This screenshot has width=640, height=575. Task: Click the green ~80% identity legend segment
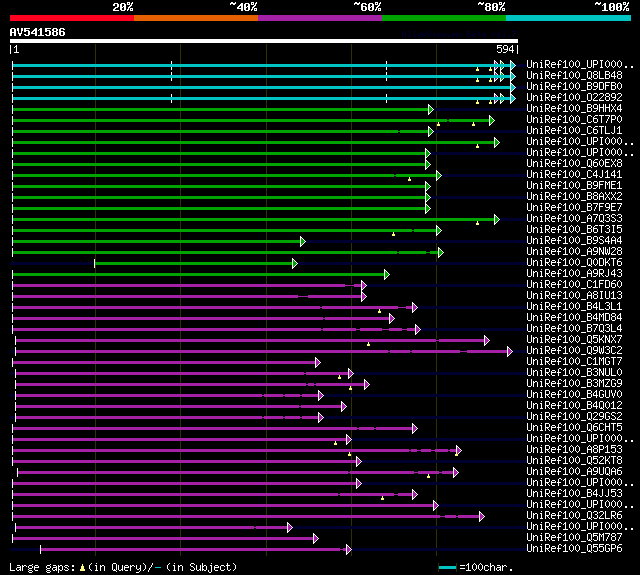pos(444,18)
